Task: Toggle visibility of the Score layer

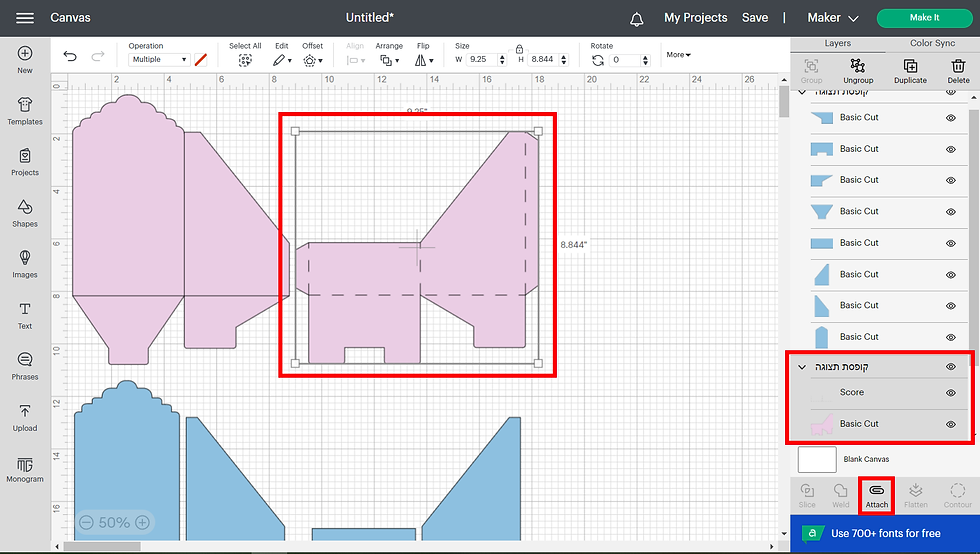Action: click(x=951, y=393)
